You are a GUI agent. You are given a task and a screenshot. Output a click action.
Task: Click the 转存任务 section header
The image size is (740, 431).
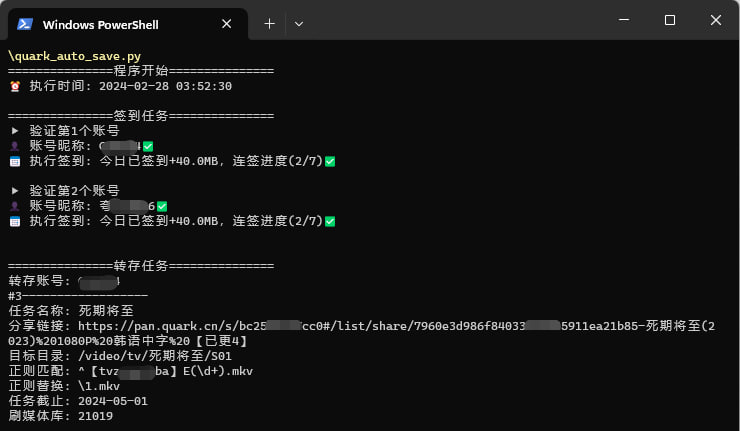[141, 266]
